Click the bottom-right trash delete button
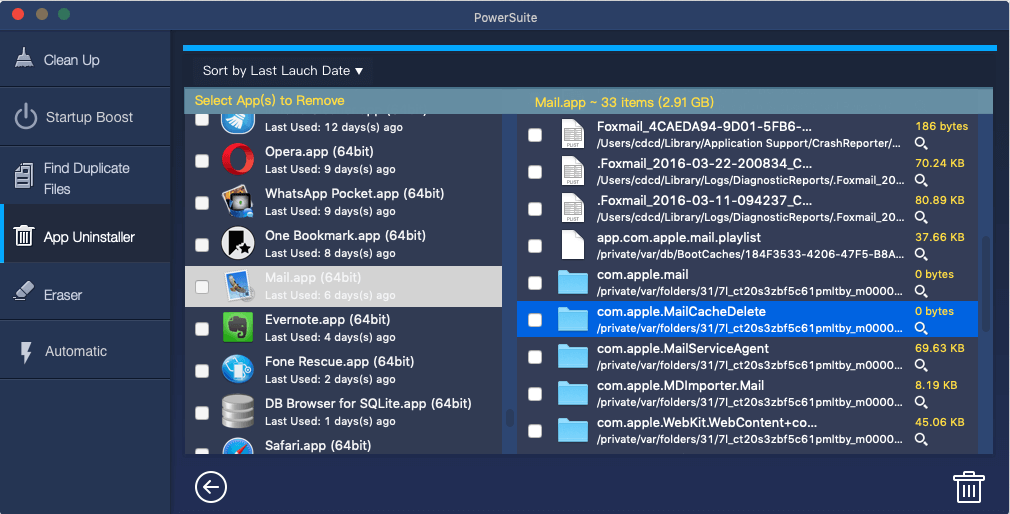 [968, 487]
